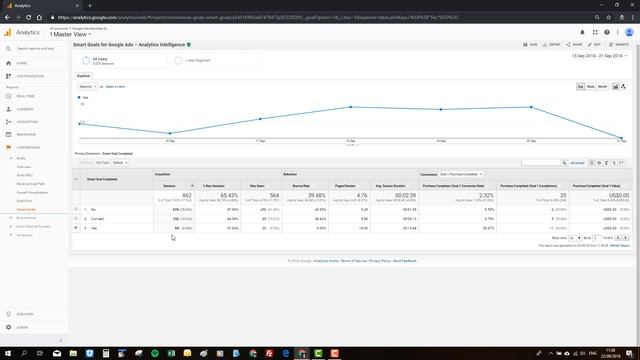Open the Behaviour sidebar icon
The height and width of the screenshot is (360, 640).
[x=9, y=135]
